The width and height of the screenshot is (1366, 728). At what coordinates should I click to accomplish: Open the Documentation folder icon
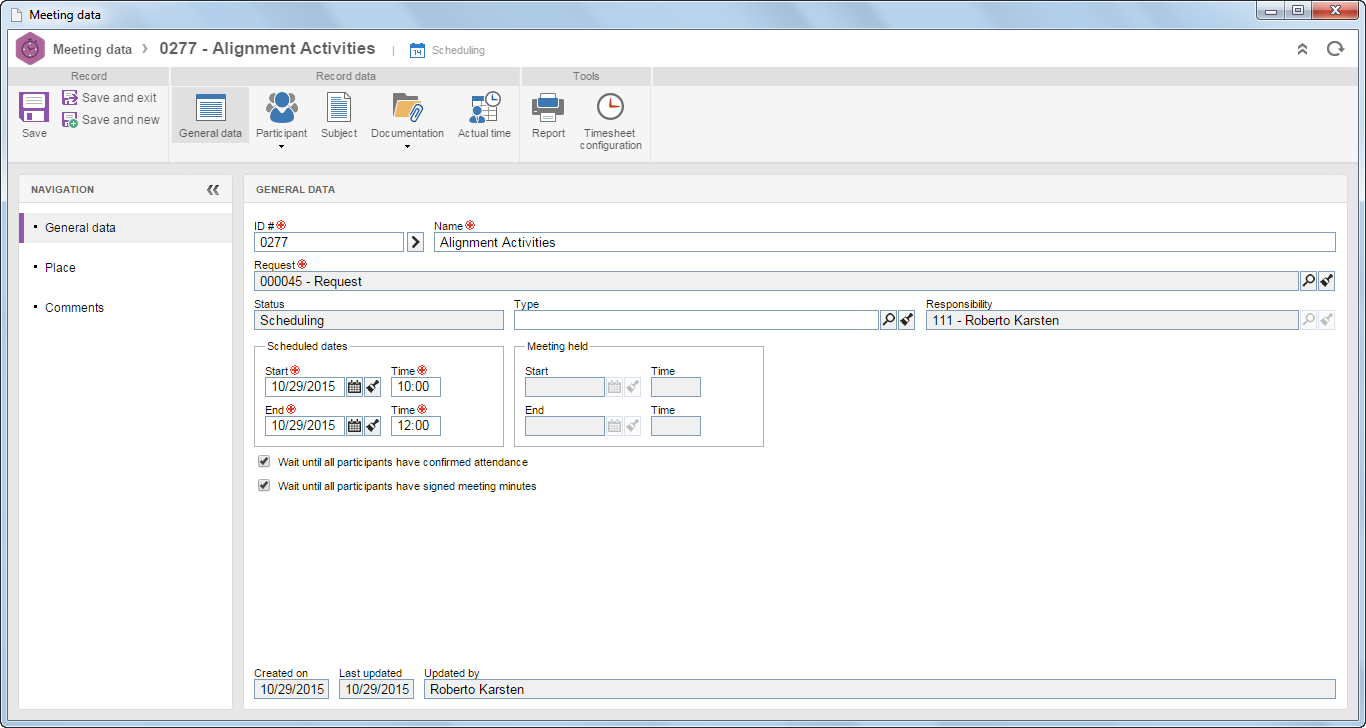(407, 108)
